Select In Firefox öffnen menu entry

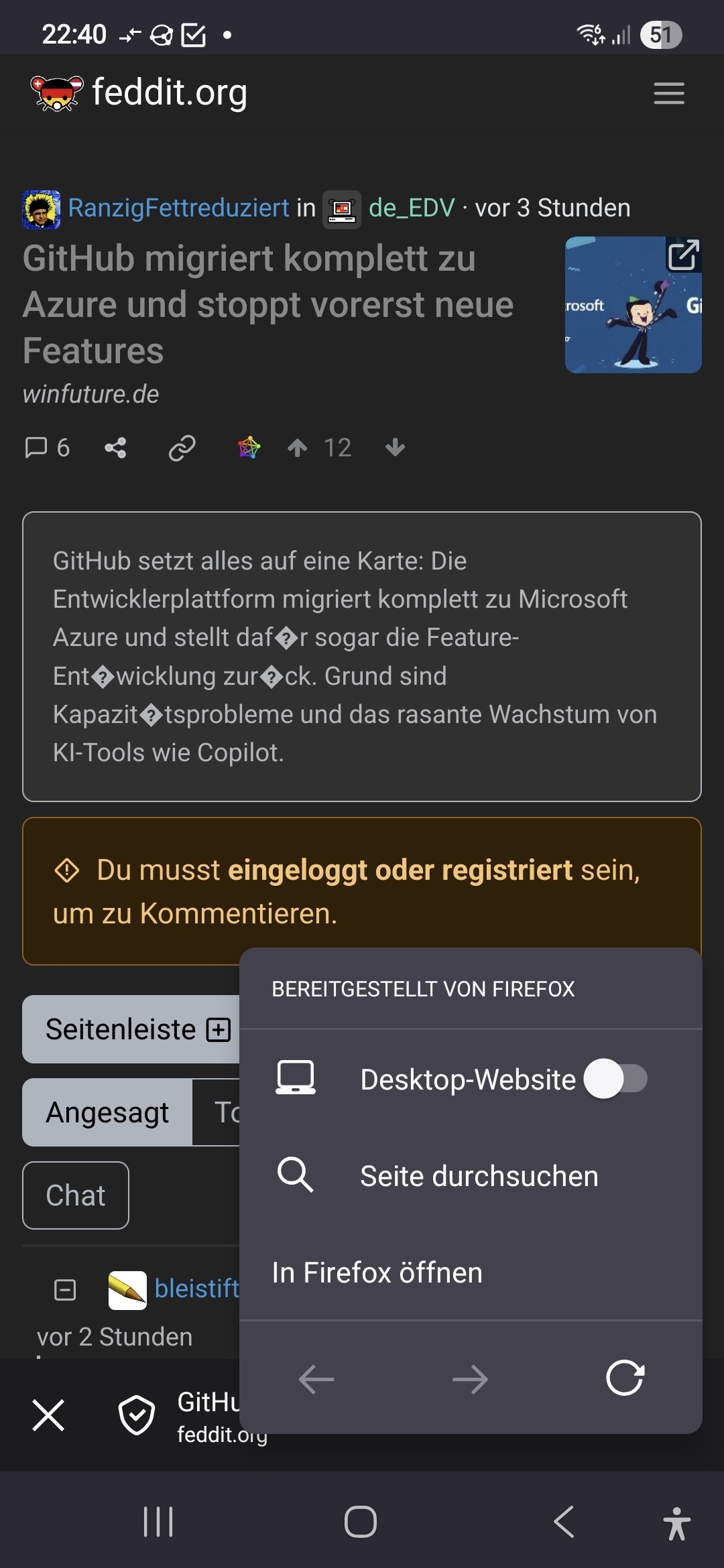coord(377,1272)
